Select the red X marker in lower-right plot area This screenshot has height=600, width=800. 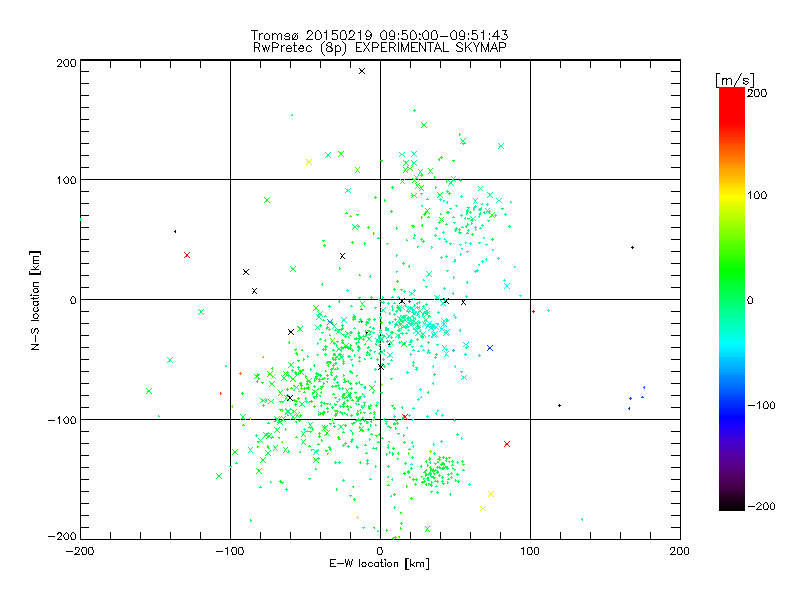click(507, 444)
